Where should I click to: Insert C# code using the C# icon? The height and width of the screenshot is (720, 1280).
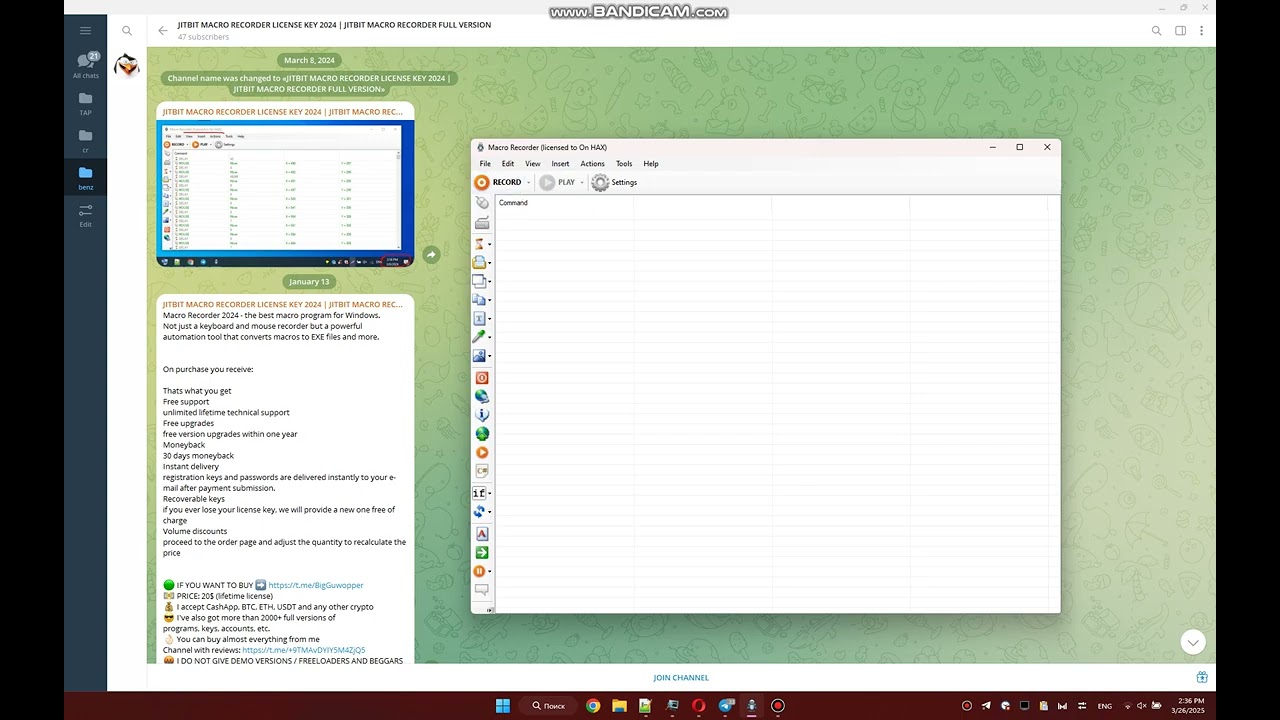482,471
